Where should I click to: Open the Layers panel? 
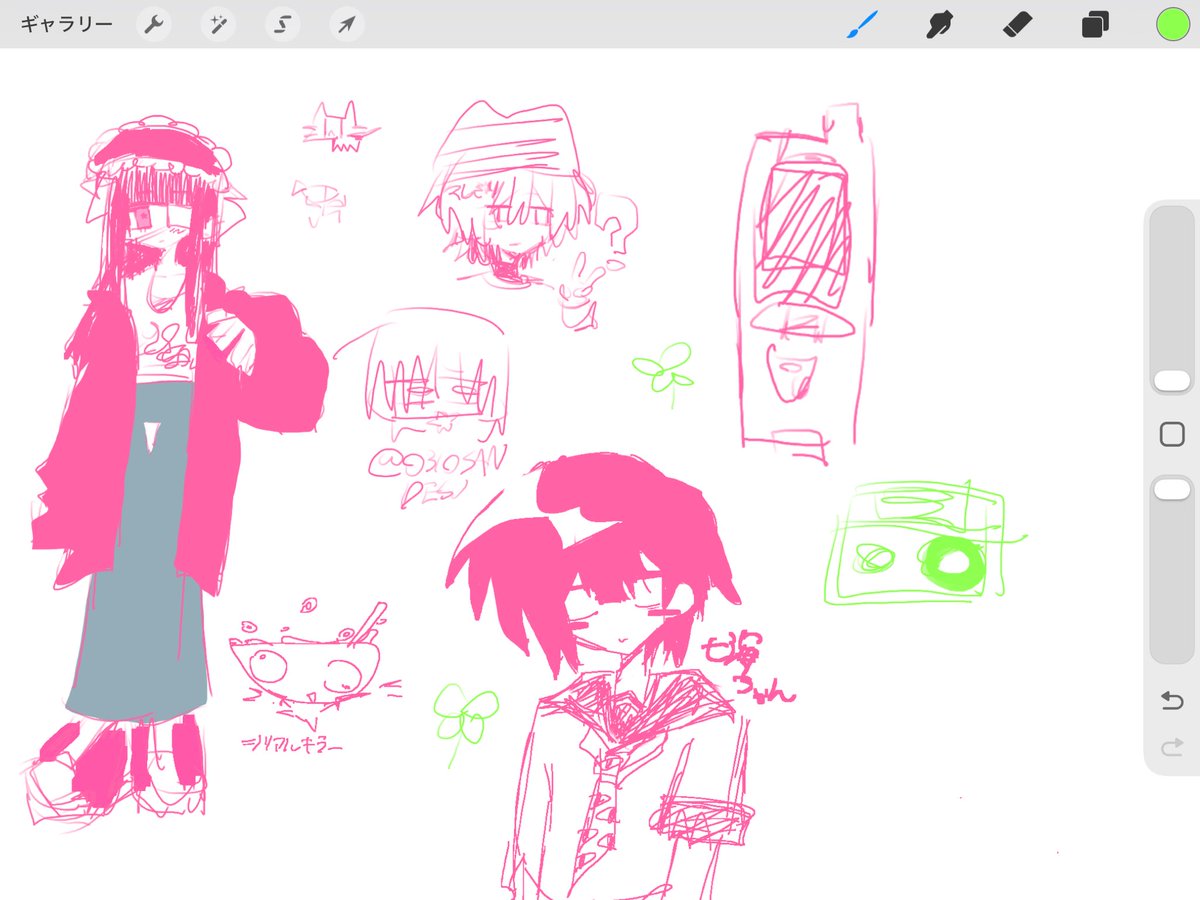coord(1095,25)
